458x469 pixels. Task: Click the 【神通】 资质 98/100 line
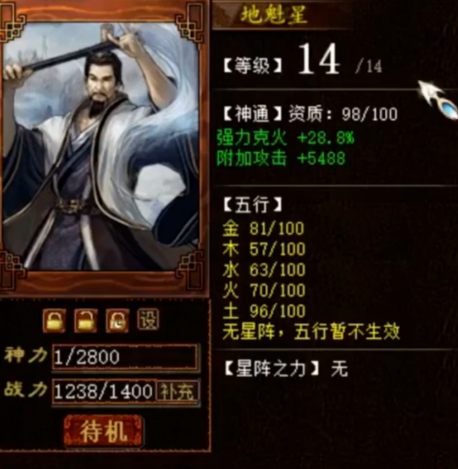(310, 114)
